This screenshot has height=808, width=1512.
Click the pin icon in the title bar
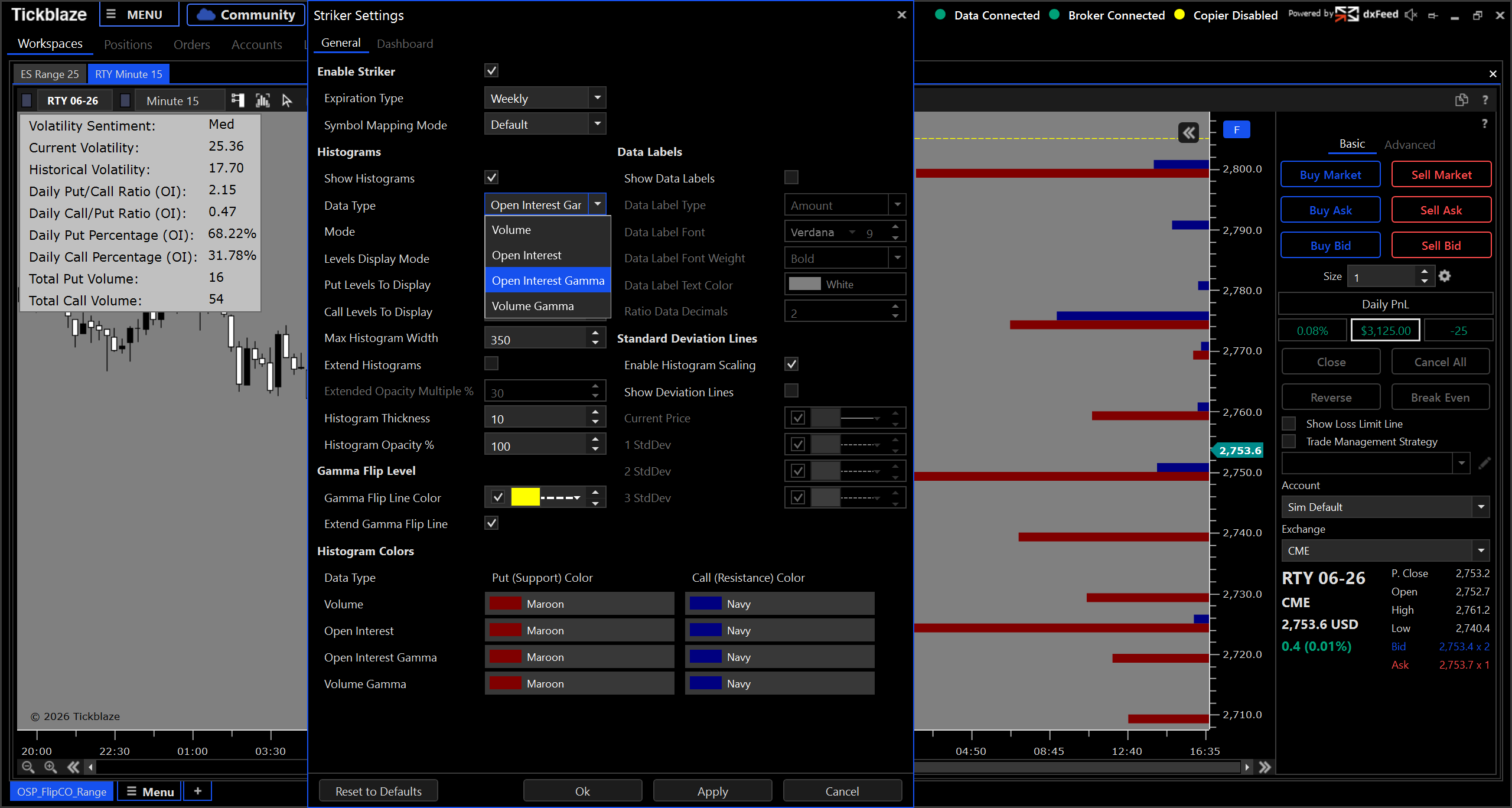point(1433,16)
